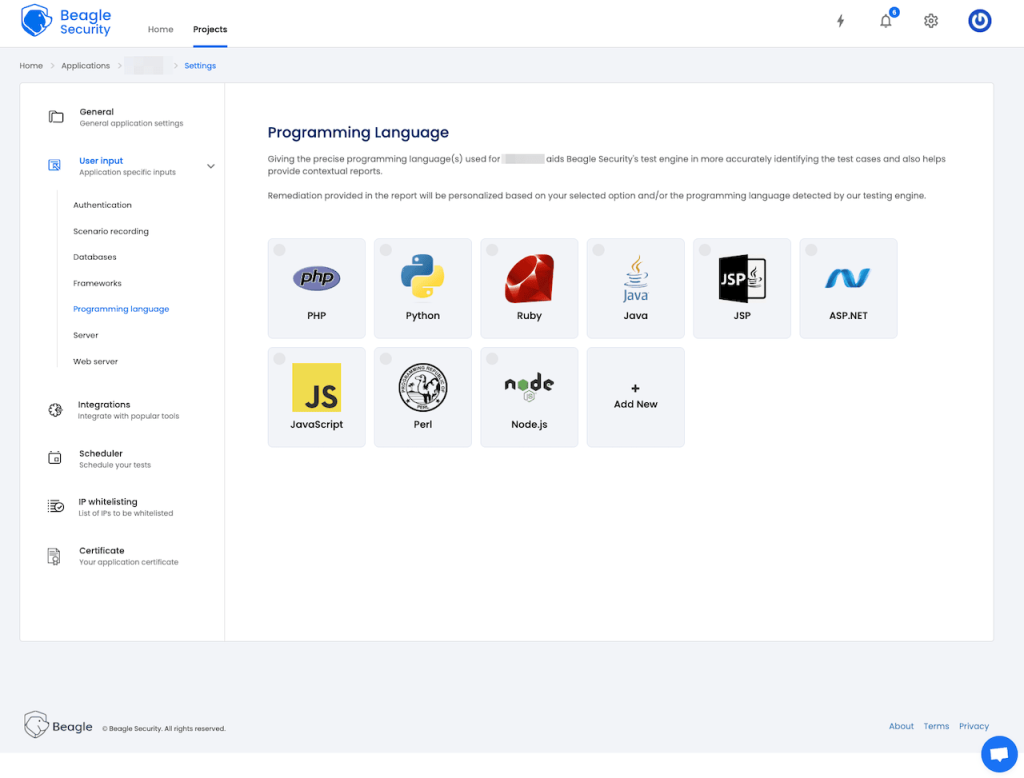
Task: Click the ASP.NET logo icon
Action: pos(848,278)
